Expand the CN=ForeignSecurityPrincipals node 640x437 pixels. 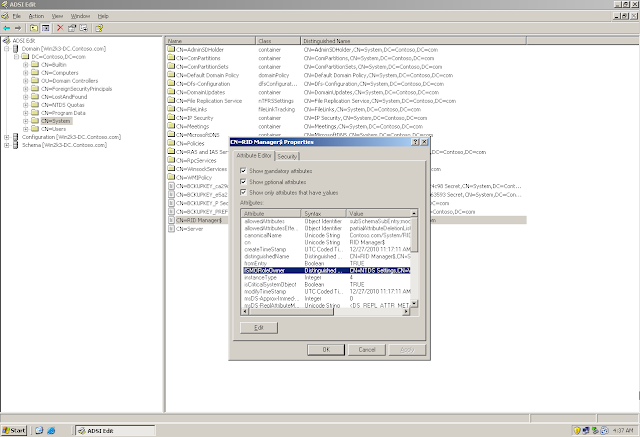[26, 89]
